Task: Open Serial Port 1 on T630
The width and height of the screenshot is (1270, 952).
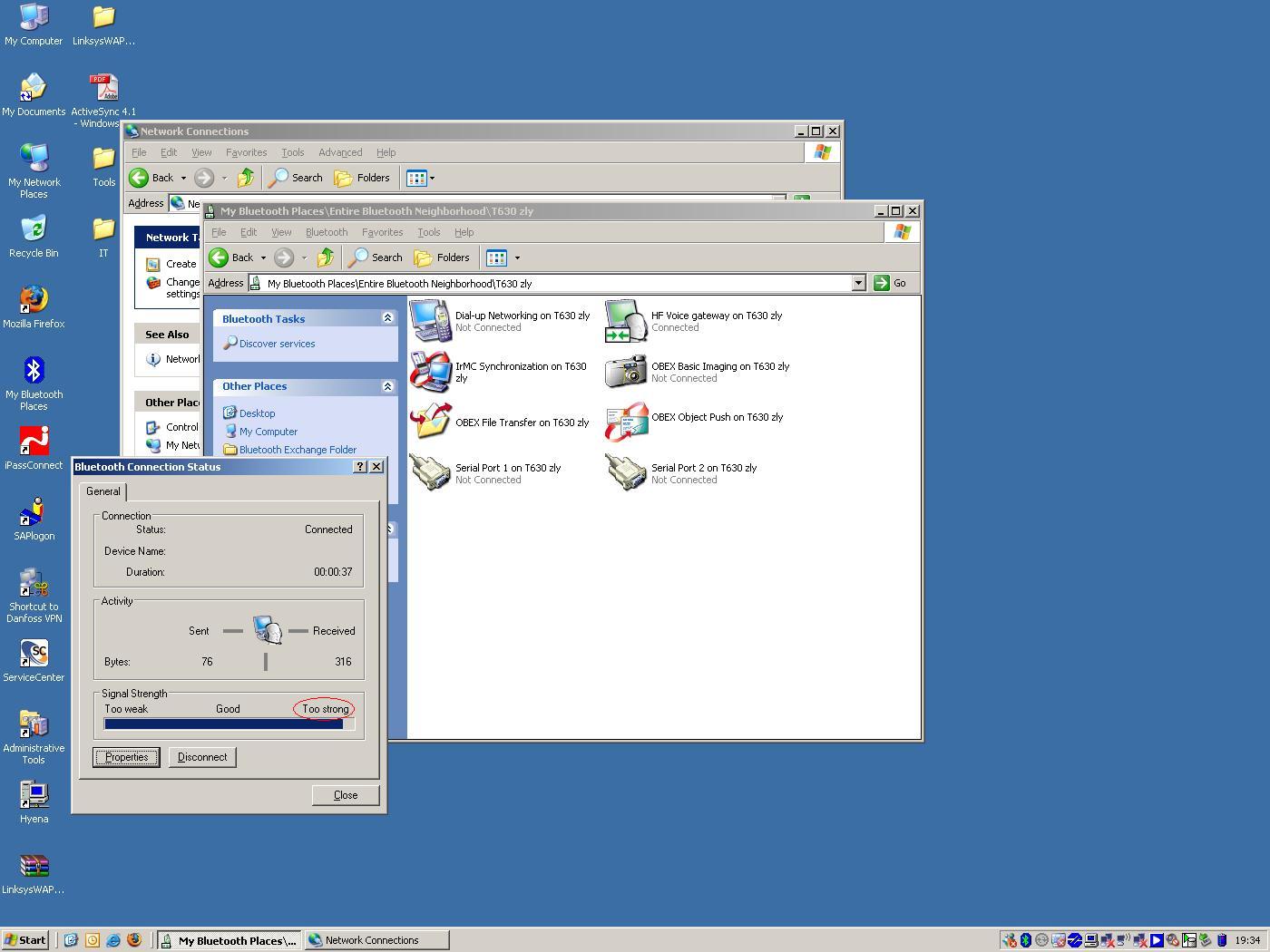Action: click(x=431, y=473)
